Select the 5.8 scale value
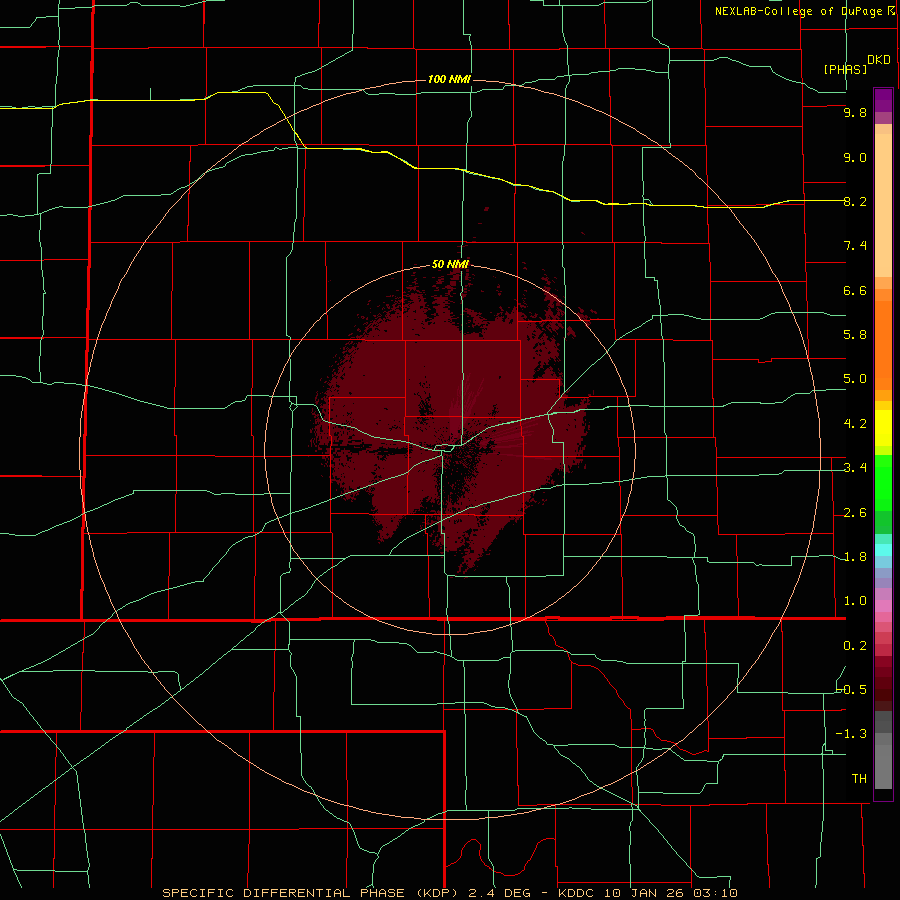 pos(855,335)
